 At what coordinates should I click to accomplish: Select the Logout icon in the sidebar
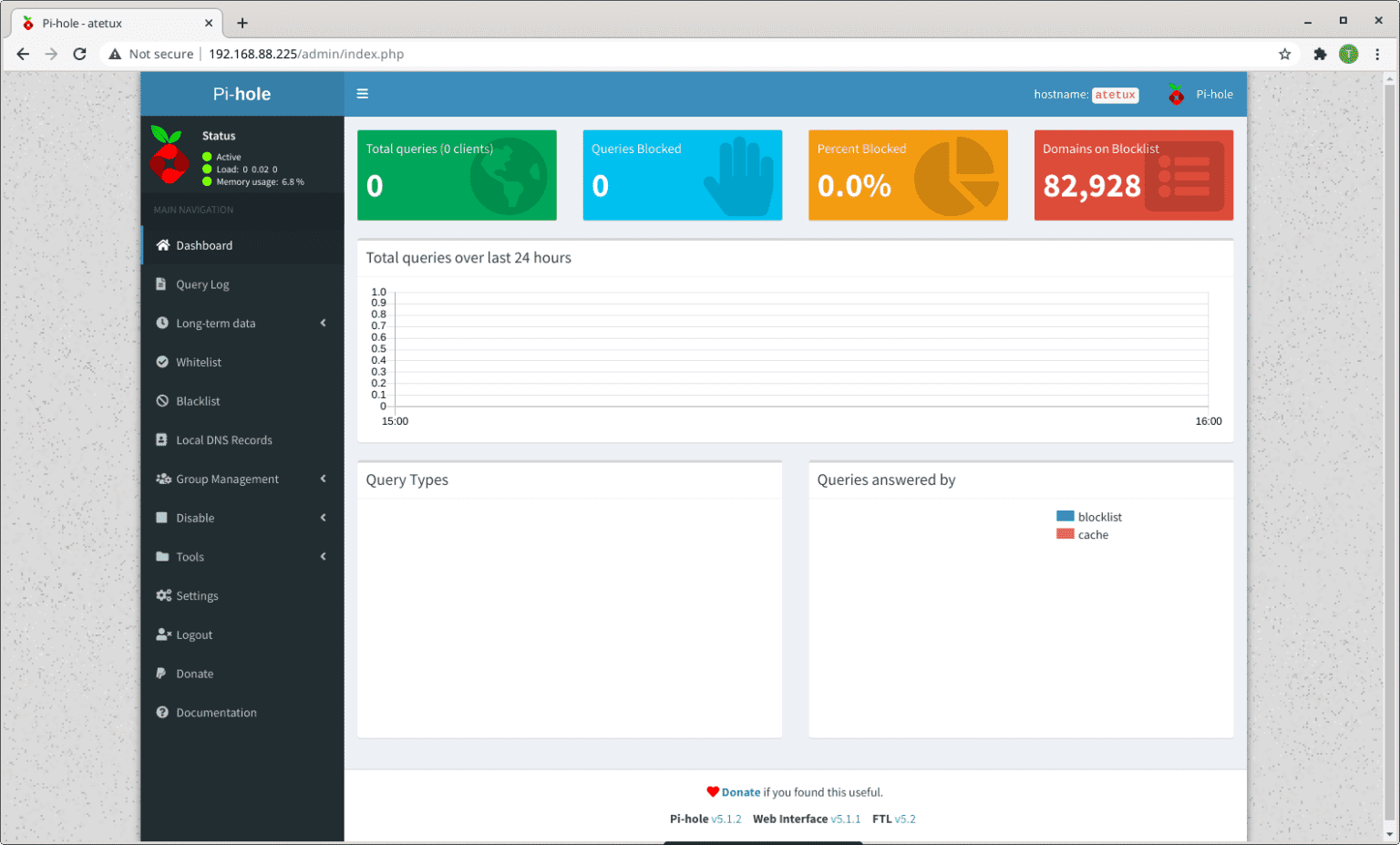click(x=163, y=634)
